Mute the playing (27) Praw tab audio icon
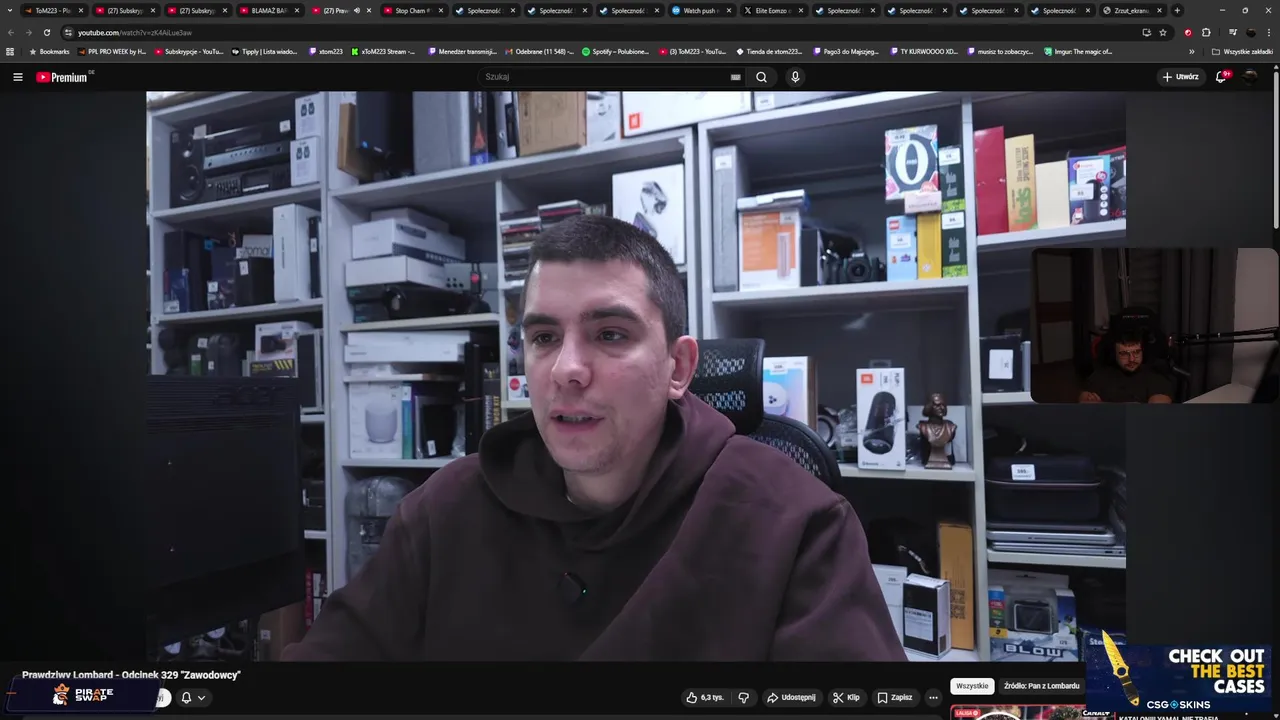 tap(357, 10)
